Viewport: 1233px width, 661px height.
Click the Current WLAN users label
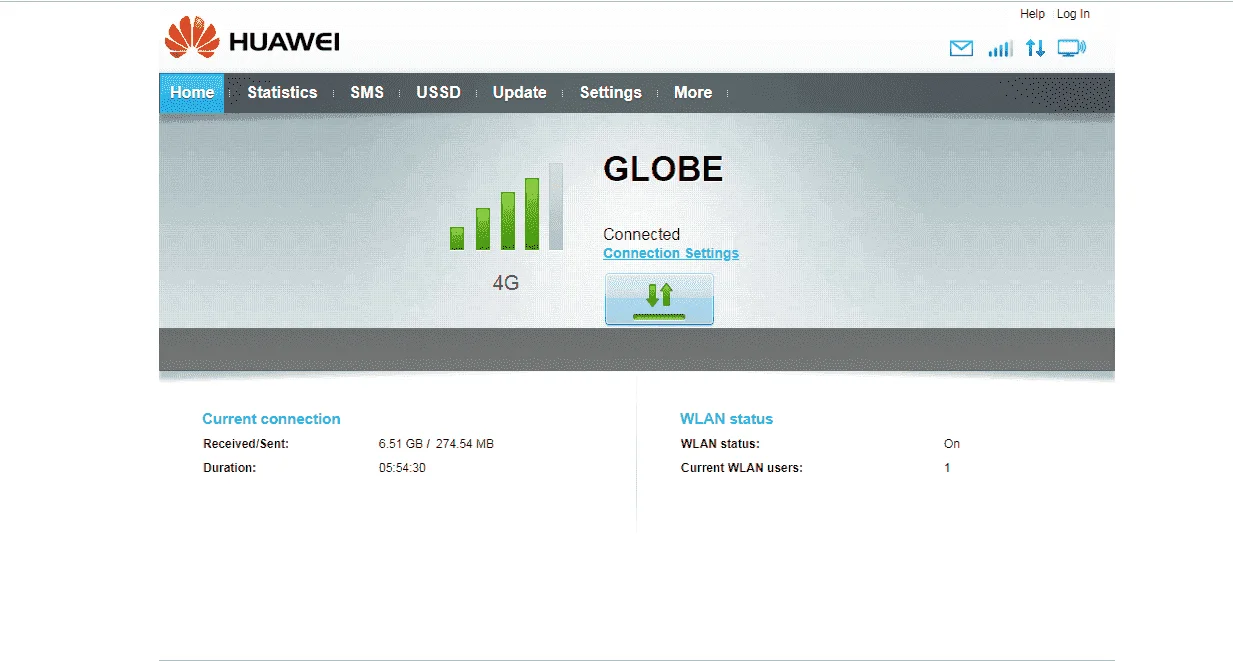(x=742, y=468)
